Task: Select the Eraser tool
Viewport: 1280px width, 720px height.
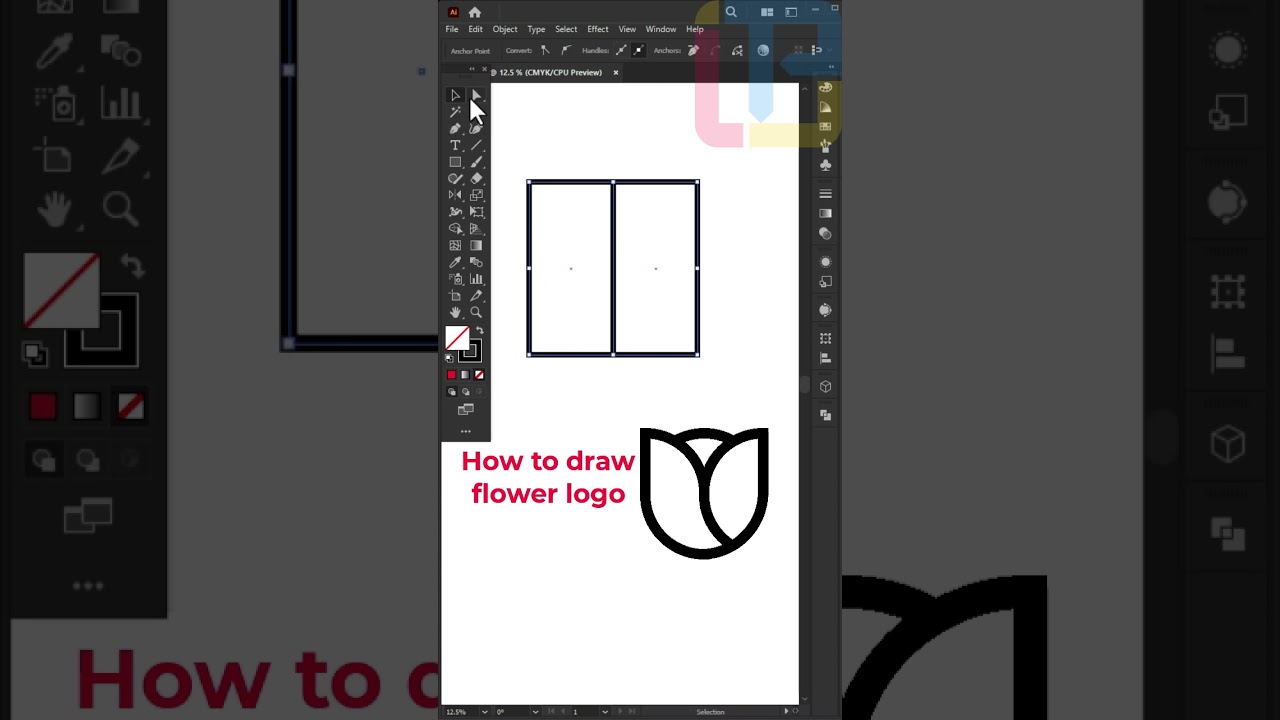Action: (476, 179)
